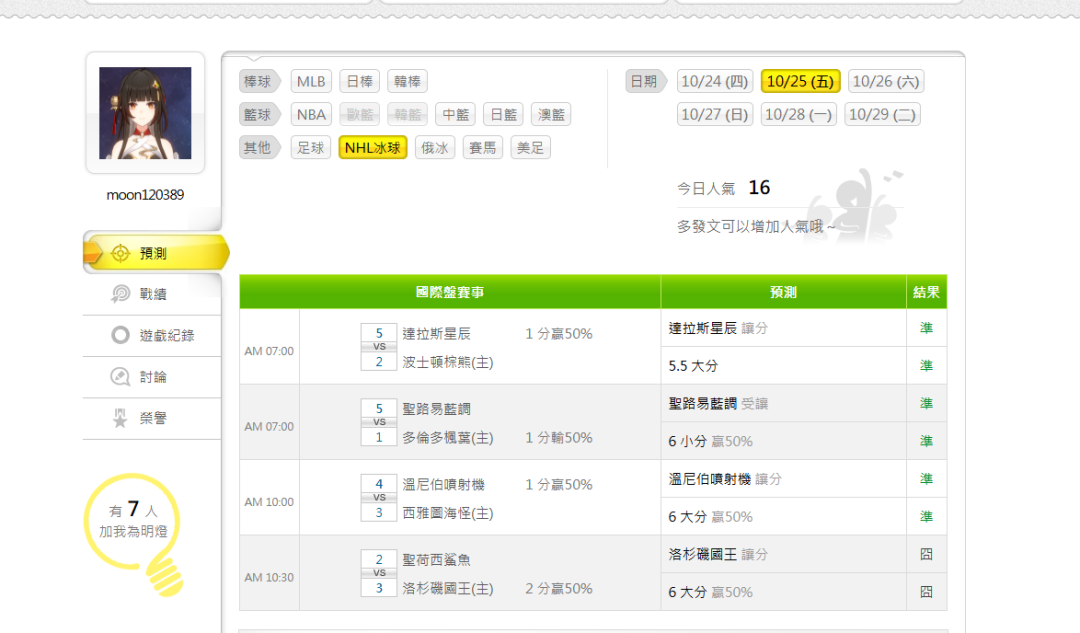Select the 韓棒 league filter
This screenshot has width=1080, height=633.
[407, 81]
